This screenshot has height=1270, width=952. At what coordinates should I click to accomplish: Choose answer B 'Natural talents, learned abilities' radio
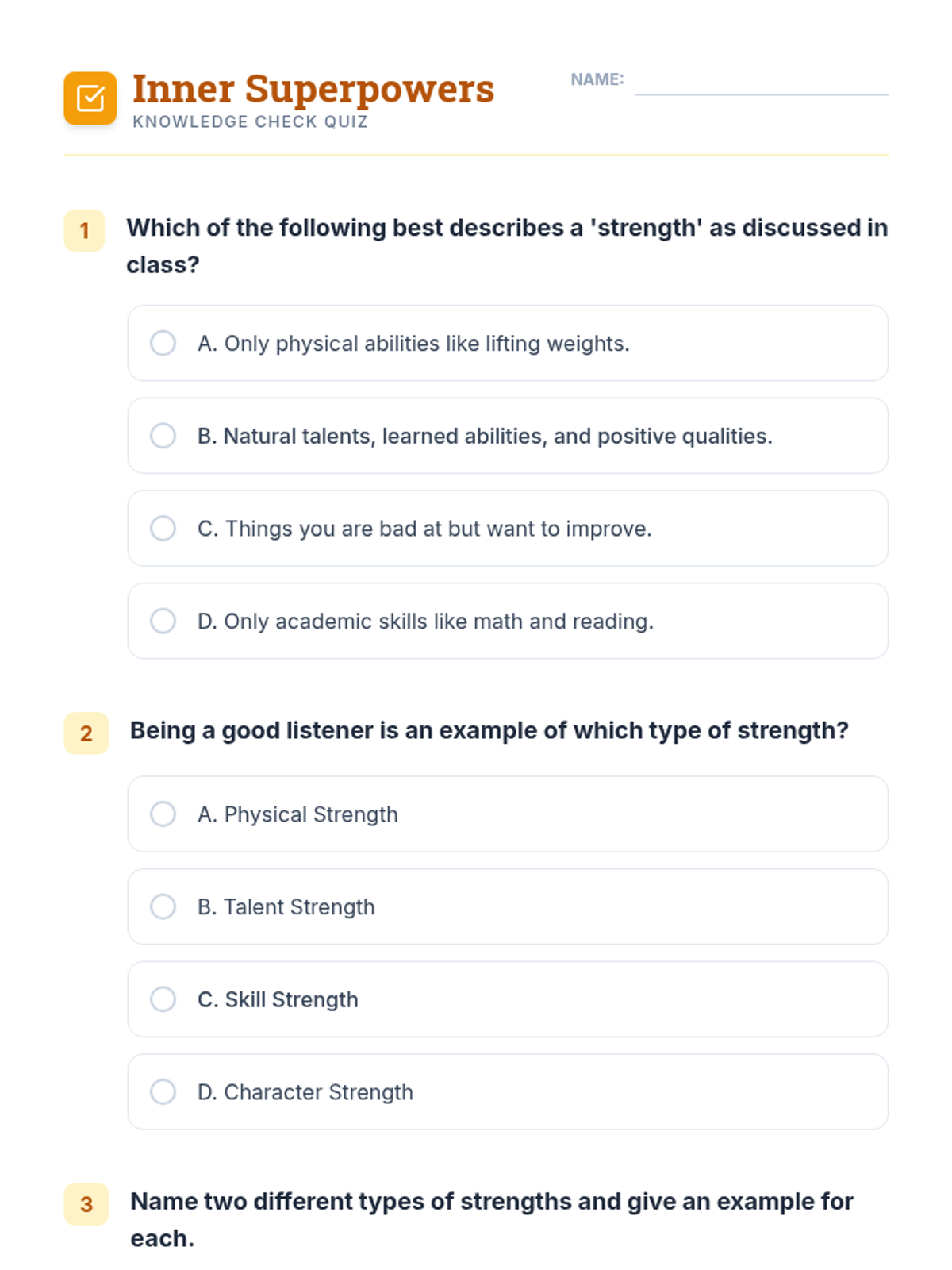(x=163, y=436)
